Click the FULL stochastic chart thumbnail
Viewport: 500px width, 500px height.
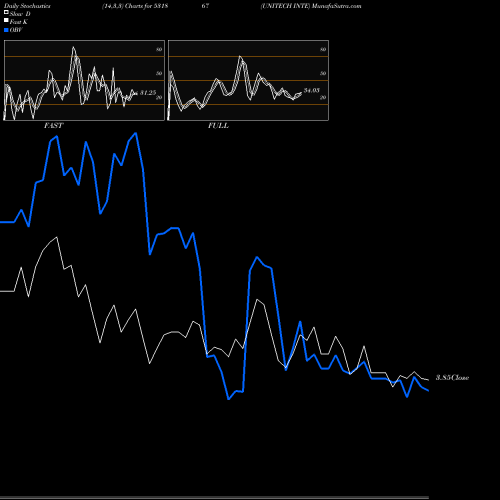click(x=248, y=80)
